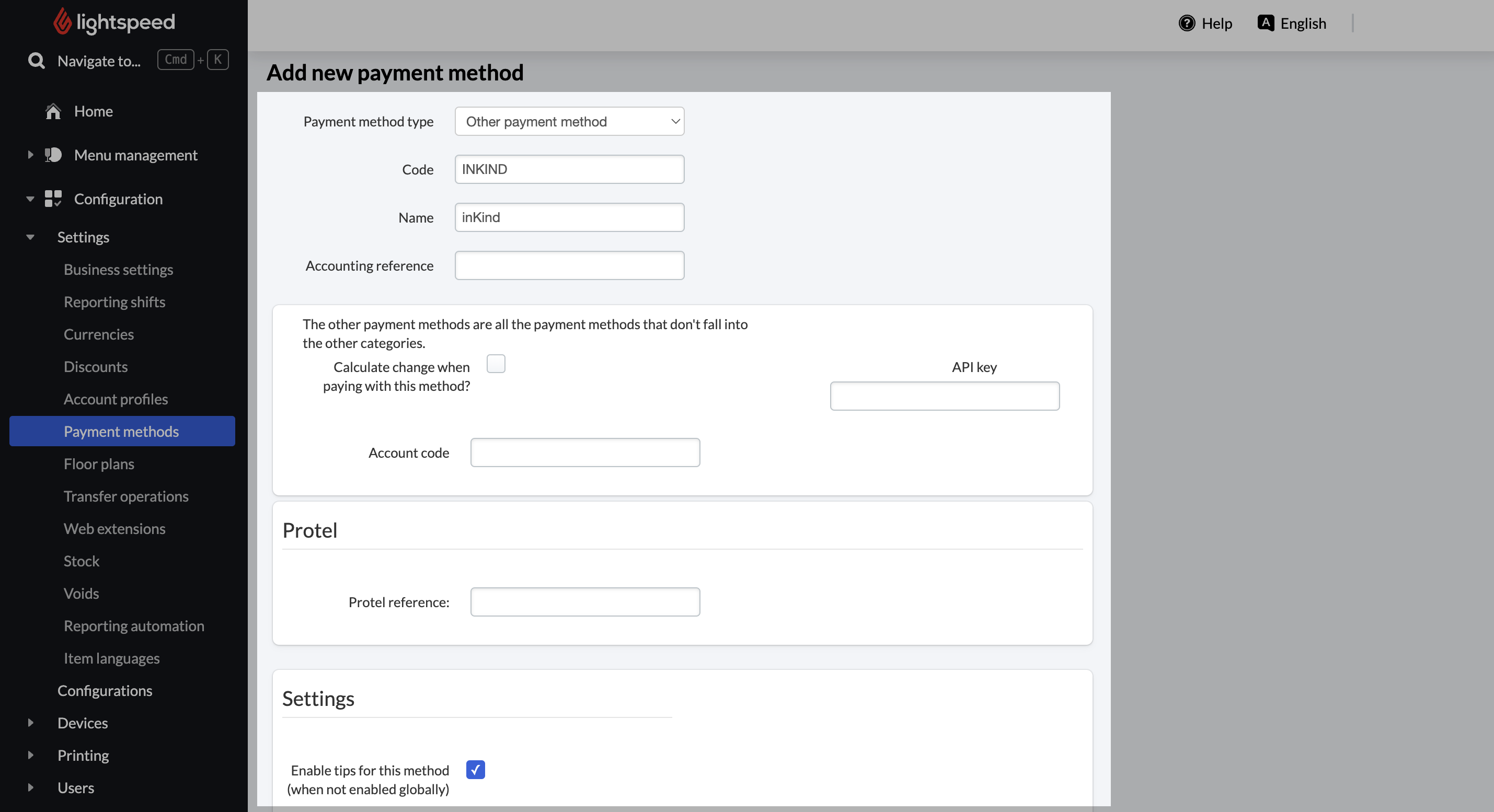Viewport: 1494px width, 812px height.
Task: Click the K shortcut key badge
Action: (218, 59)
